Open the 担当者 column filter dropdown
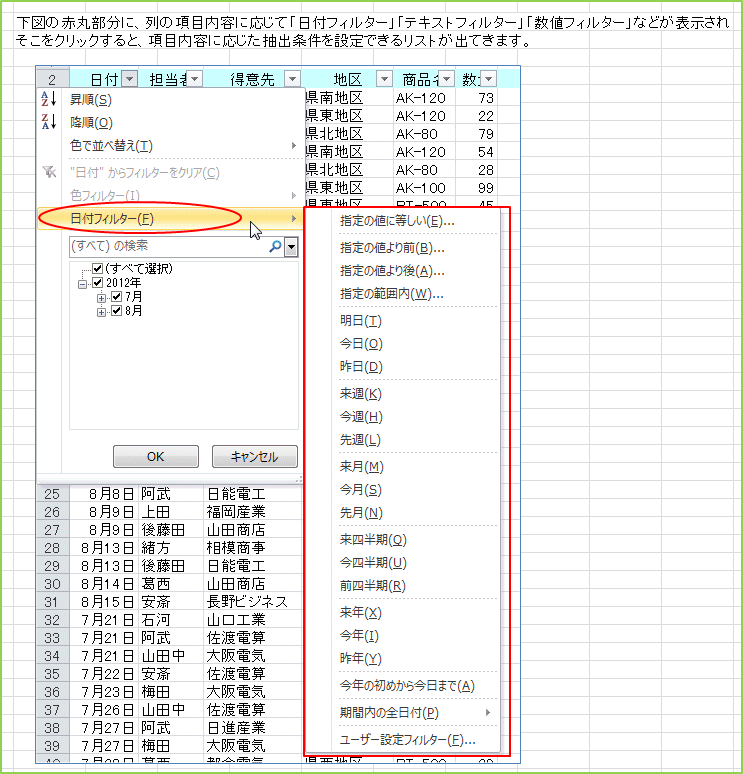The image size is (743, 774). pyautogui.click(x=195, y=79)
